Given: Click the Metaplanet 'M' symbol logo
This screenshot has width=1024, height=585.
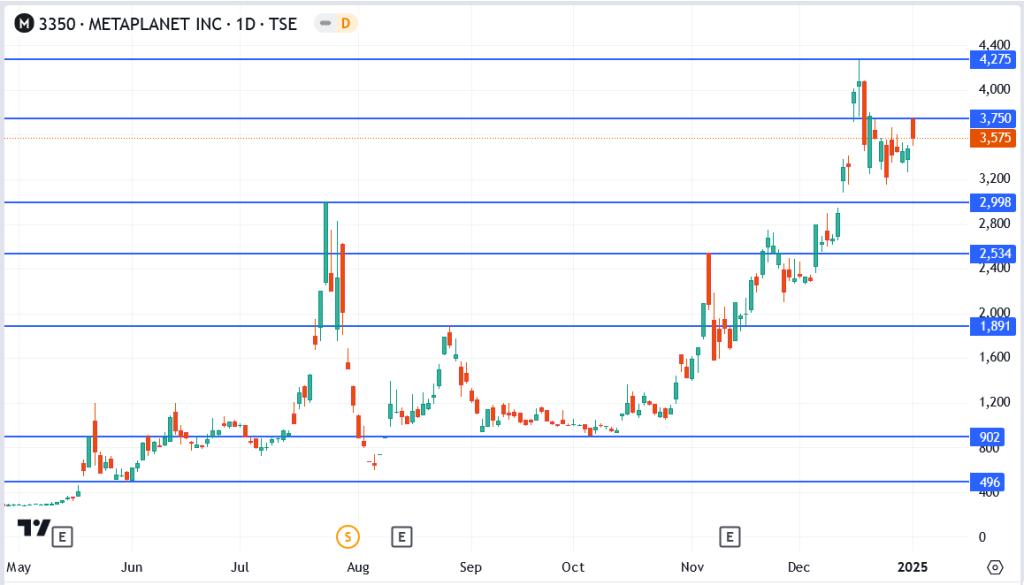Looking at the screenshot, I should coord(23,24).
